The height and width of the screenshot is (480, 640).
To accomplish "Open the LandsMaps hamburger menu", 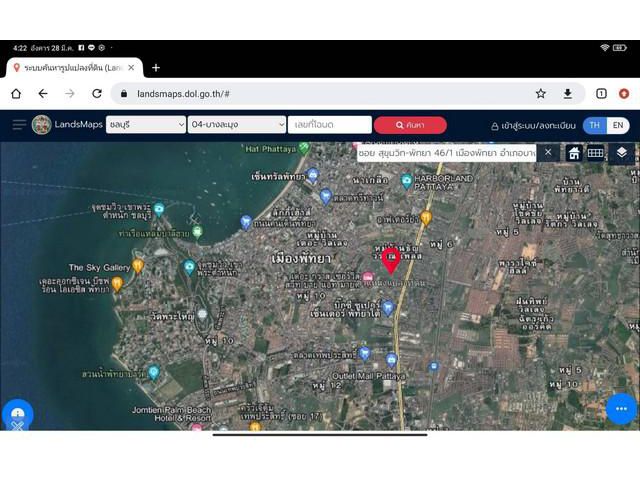I will coord(19,125).
